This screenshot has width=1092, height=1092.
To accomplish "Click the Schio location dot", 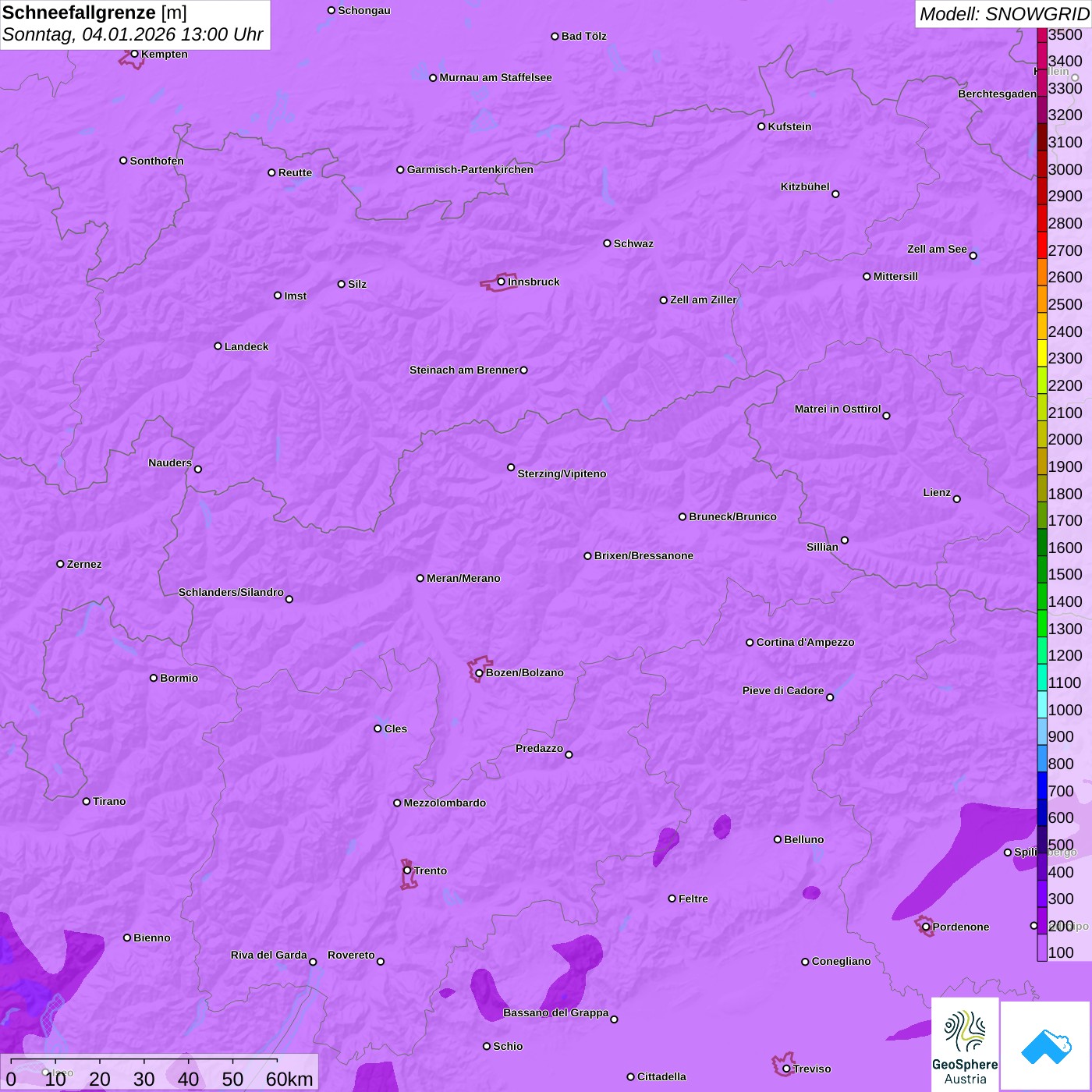I will [x=487, y=1046].
